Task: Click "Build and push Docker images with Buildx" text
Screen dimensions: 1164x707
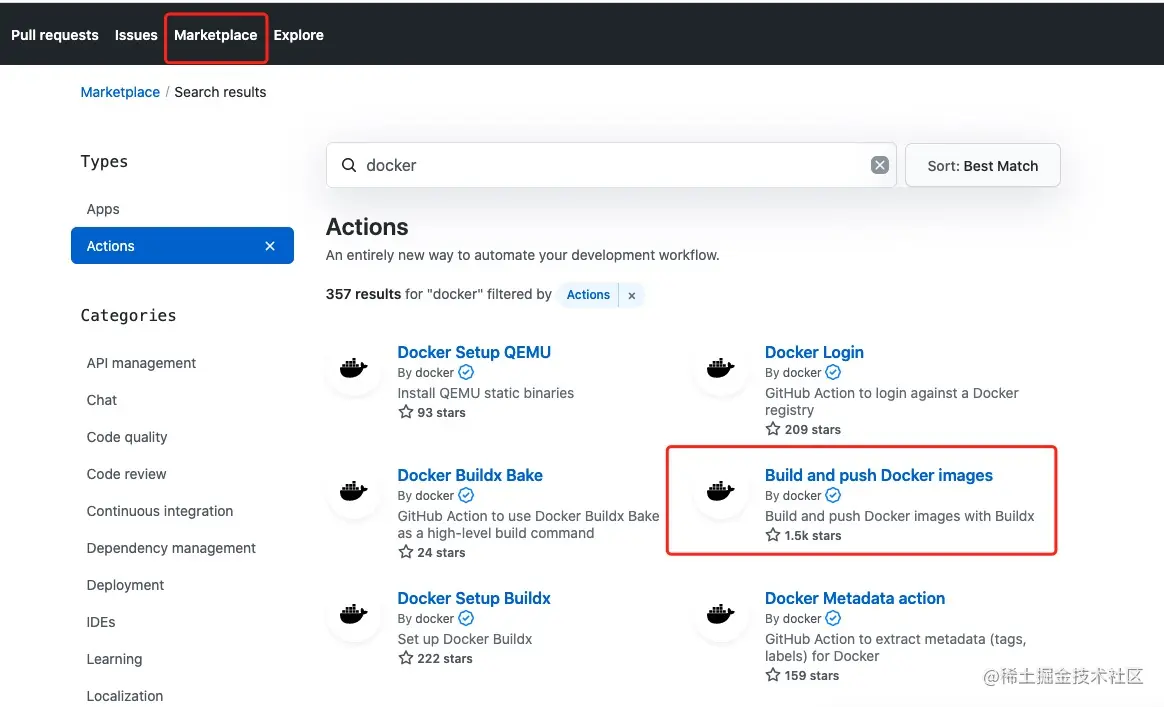Action: pyautogui.click(x=899, y=516)
